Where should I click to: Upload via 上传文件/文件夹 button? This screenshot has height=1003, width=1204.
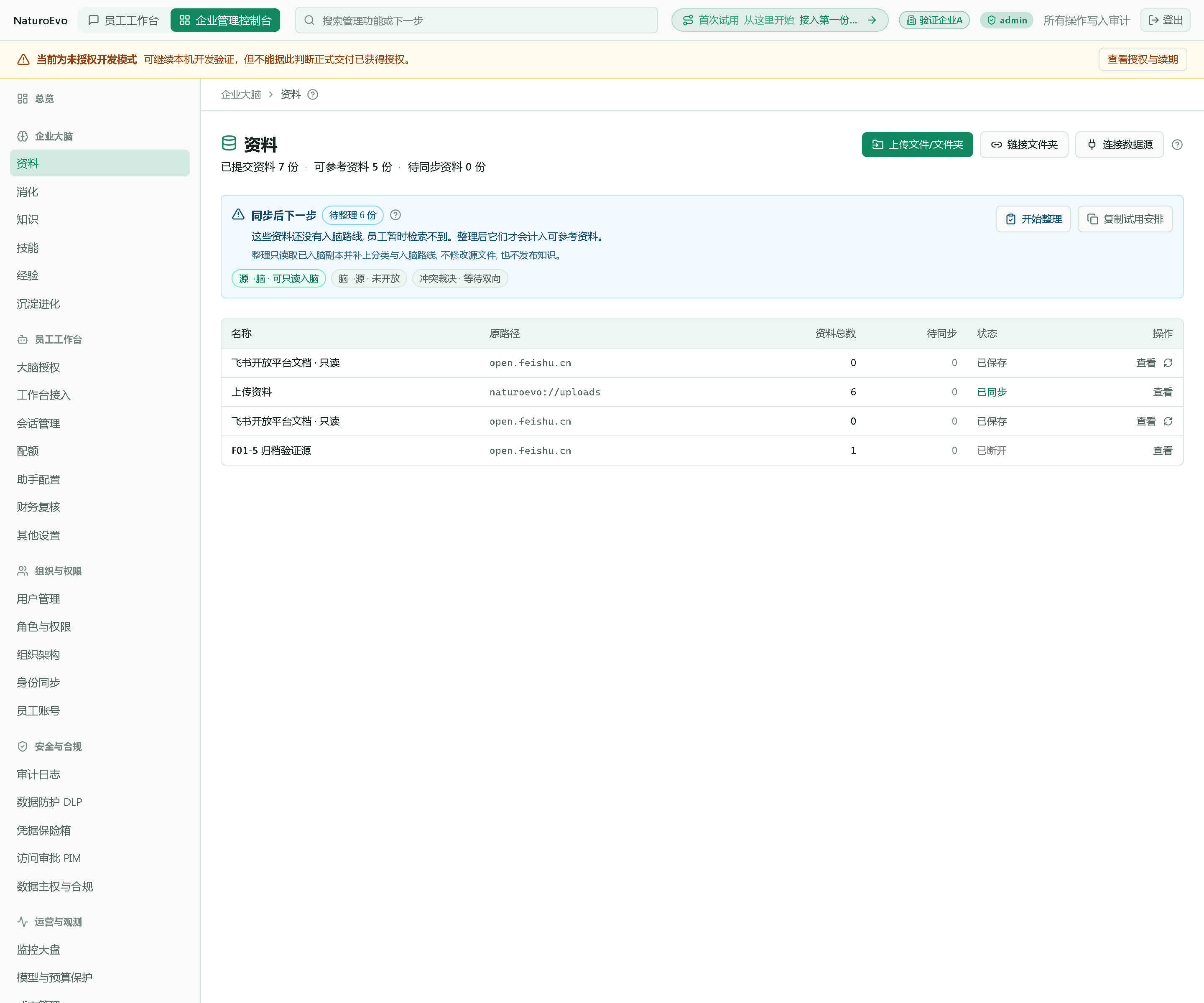tap(917, 145)
